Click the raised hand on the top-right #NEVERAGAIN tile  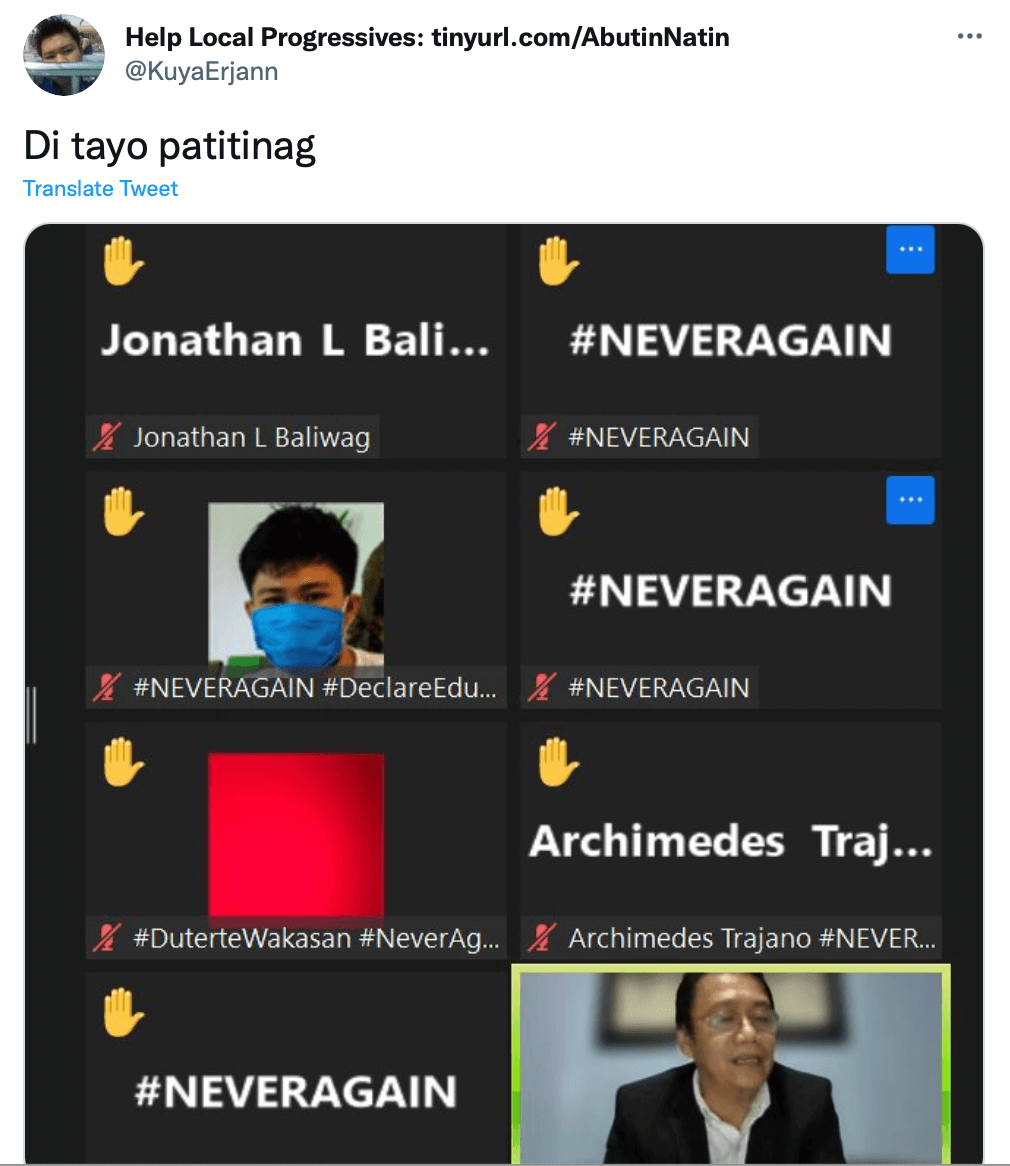point(558,261)
